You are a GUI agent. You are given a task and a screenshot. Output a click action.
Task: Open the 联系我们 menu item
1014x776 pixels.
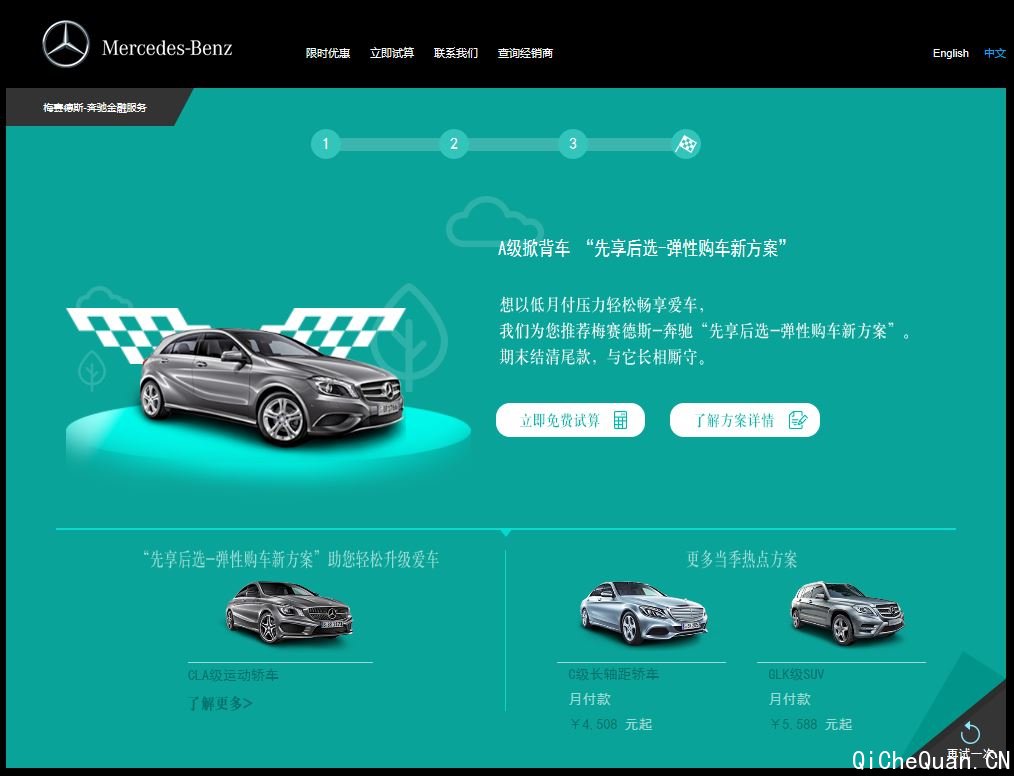click(456, 53)
